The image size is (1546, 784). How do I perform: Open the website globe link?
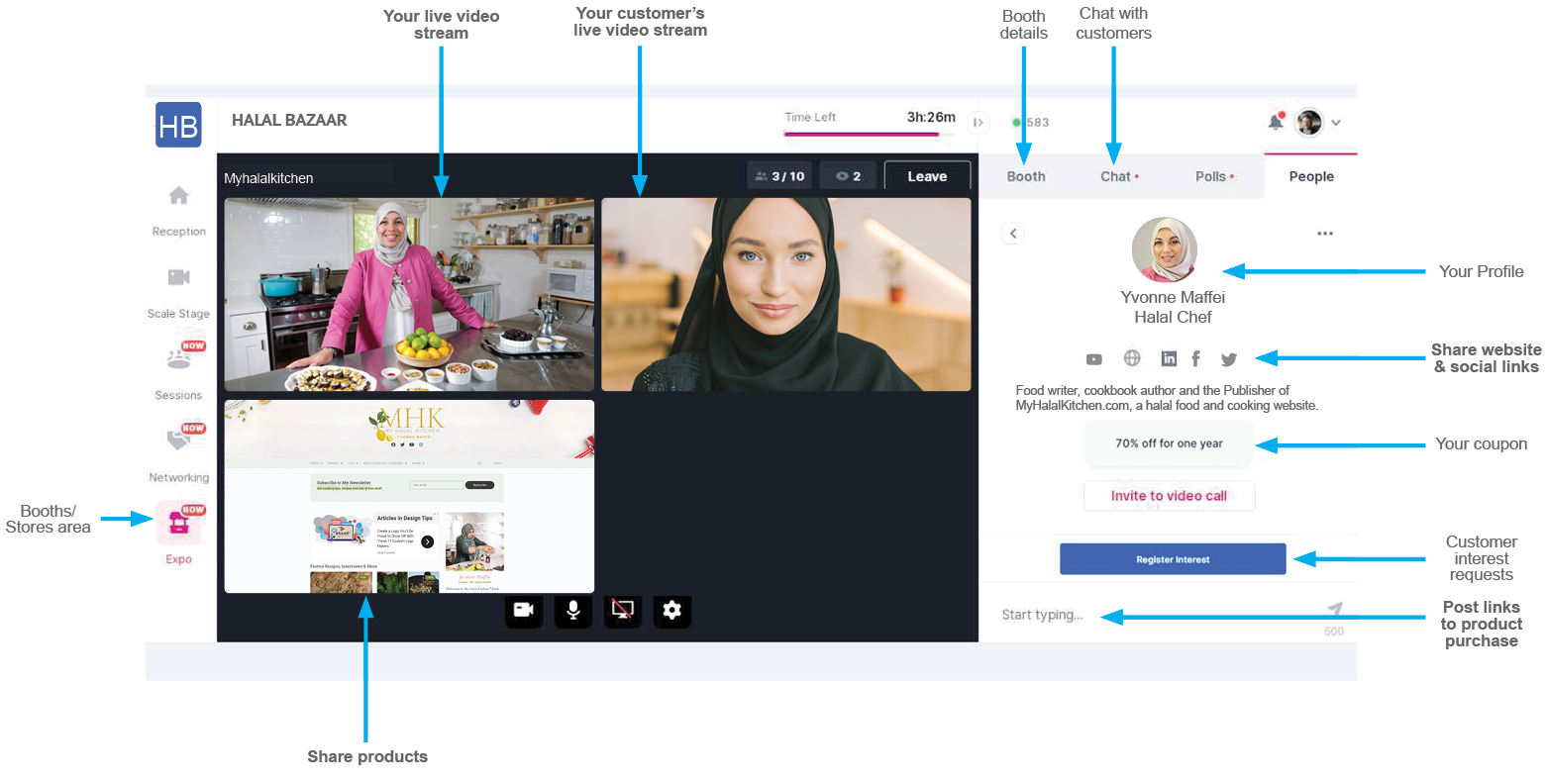coord(1132,358)
